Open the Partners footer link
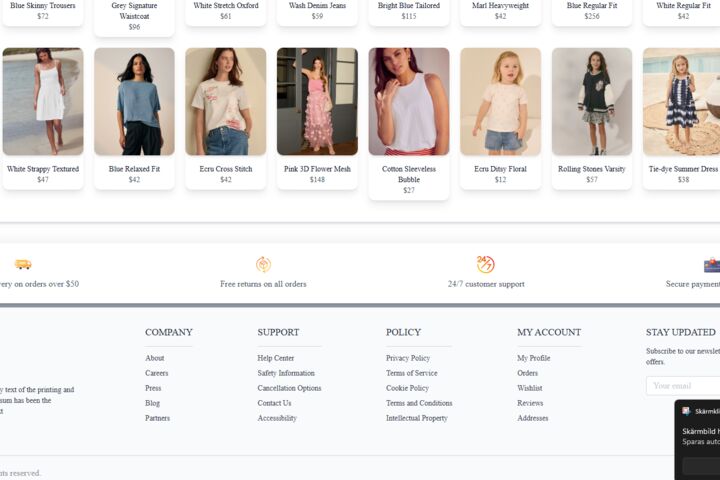This screenshot has width=720, height=480. [158, 418]
